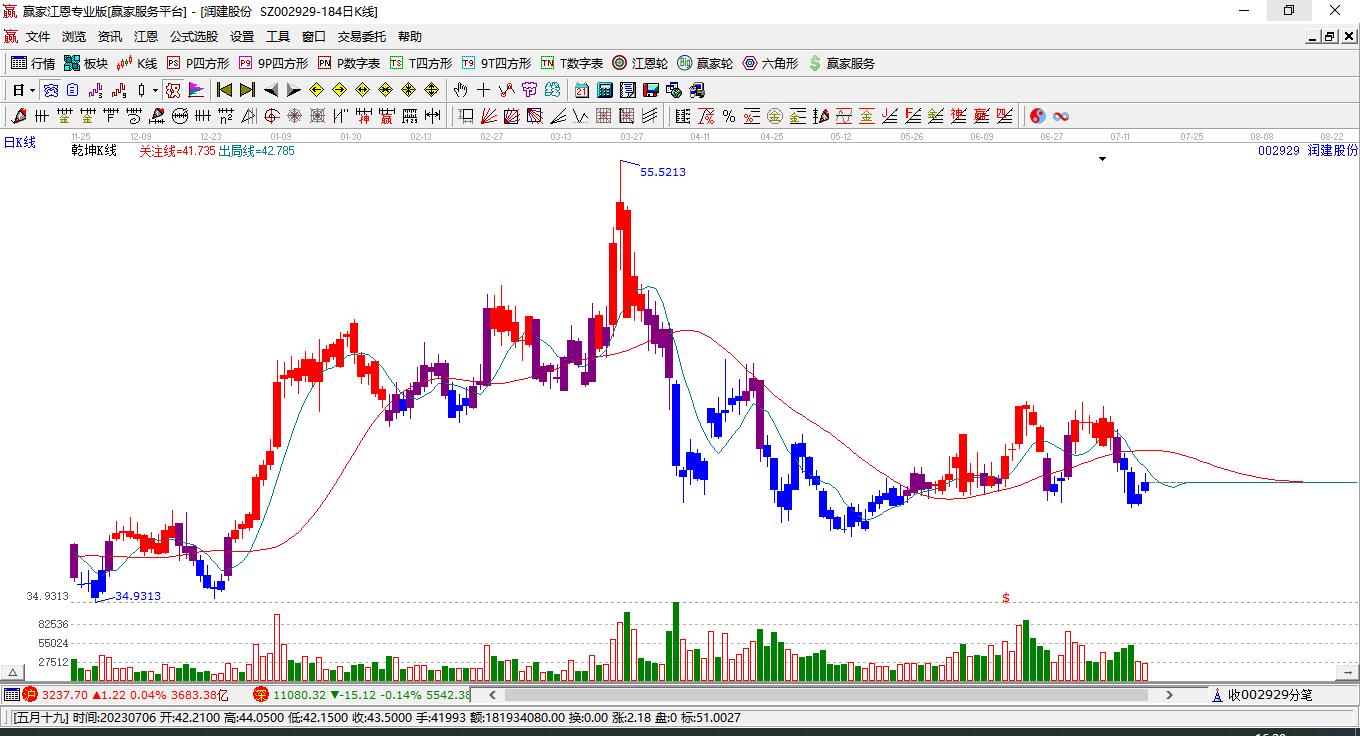Image resolution: width=1360 pixels, height=736 pixels.
Task: Open the P数字表 tool
Action: [x=349, y=63]
